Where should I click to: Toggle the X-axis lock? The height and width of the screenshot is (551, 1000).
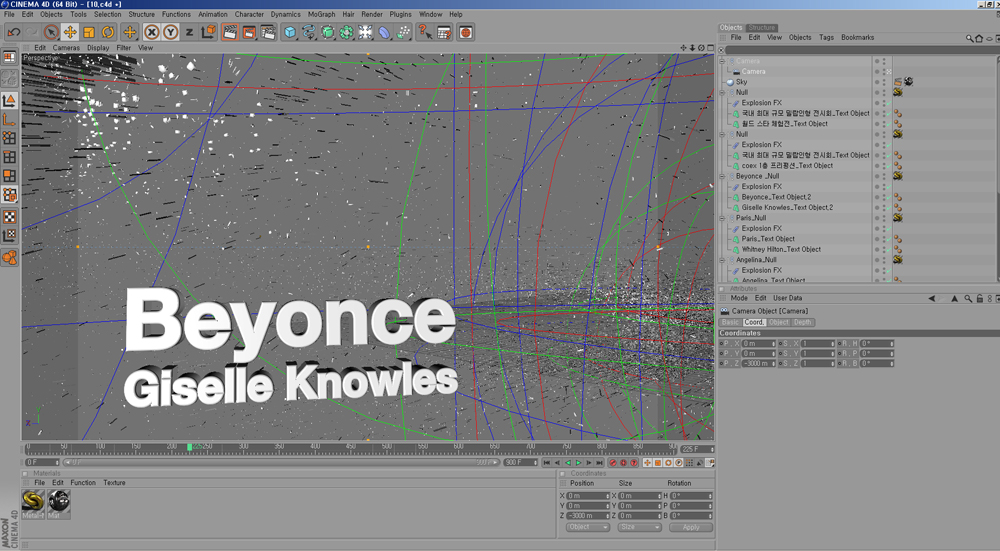click(x=151, y=32)
